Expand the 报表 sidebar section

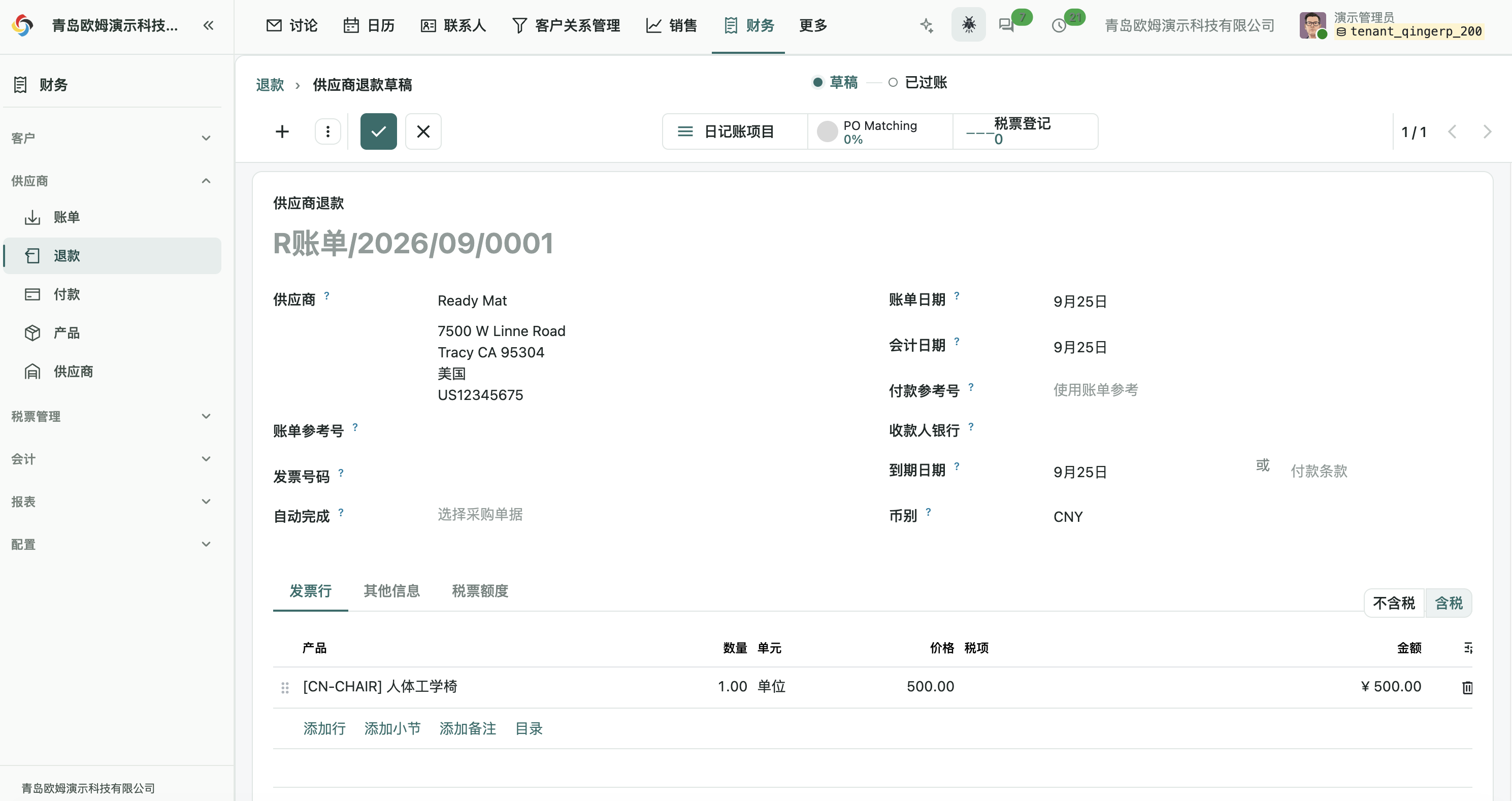tap(112, 502)
